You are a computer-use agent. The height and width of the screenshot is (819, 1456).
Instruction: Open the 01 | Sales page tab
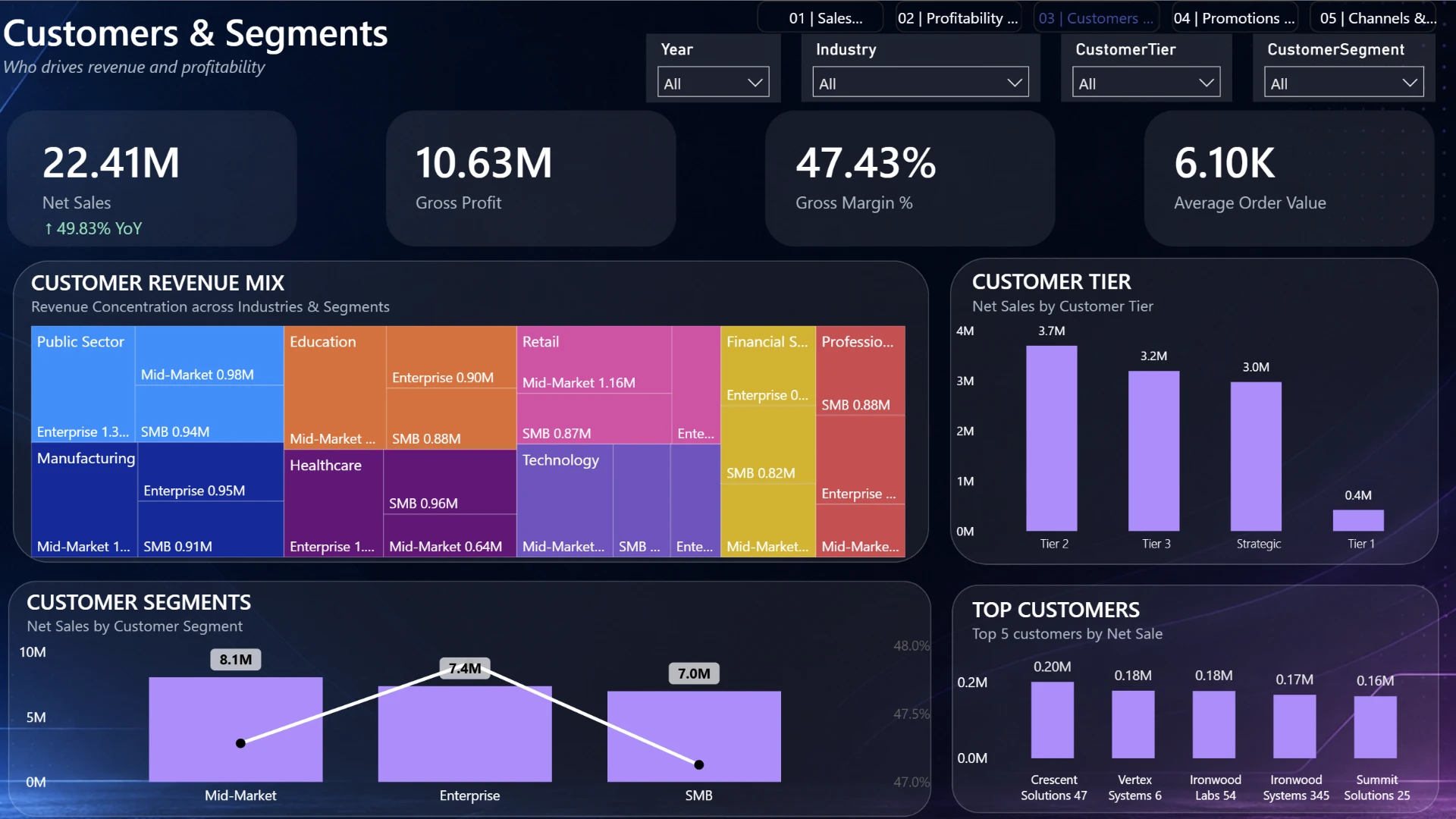pyautogui.click(x=821, y=18)
